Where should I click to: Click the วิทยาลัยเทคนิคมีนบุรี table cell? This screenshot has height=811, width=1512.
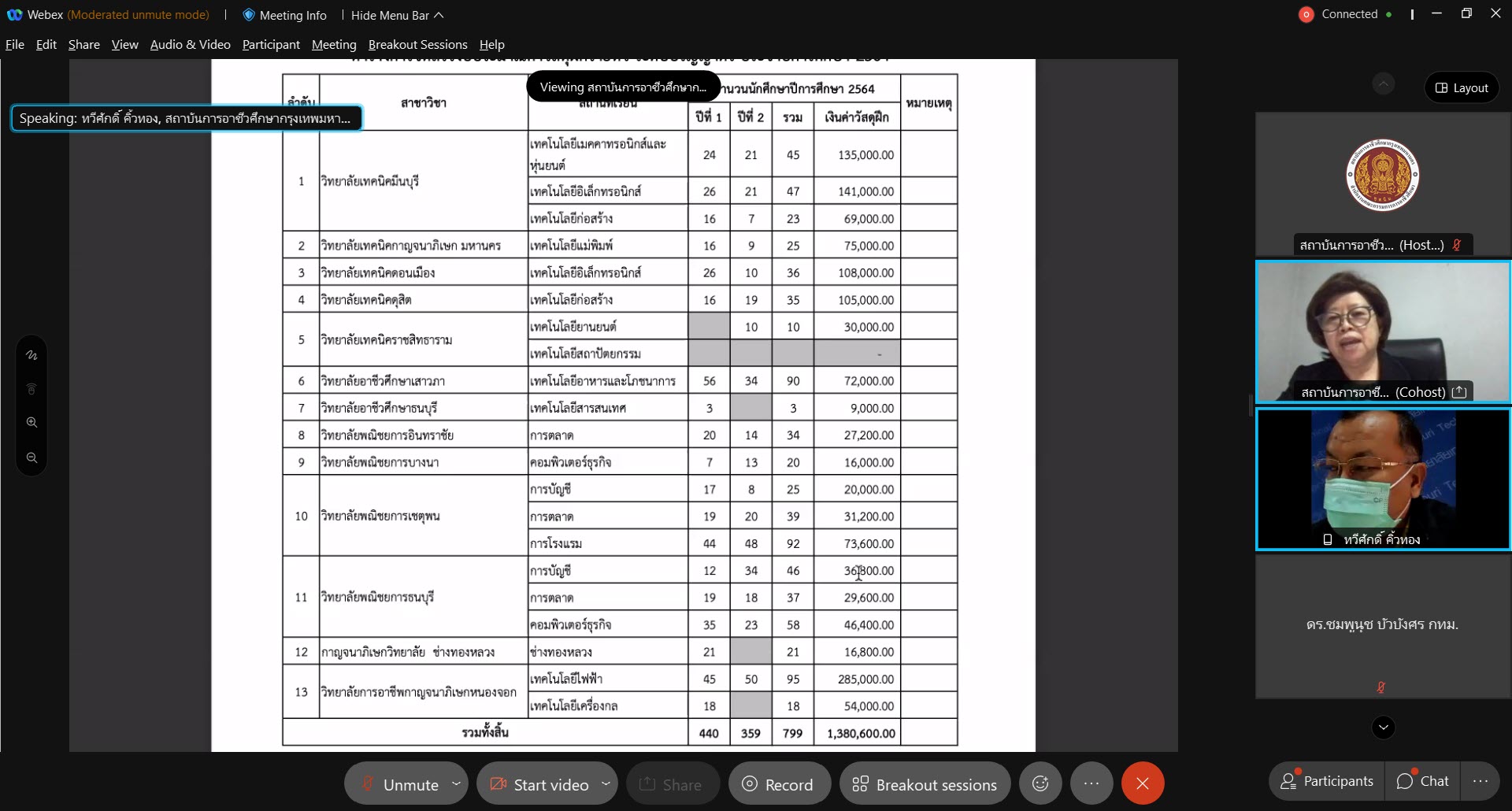pos(424,181)
